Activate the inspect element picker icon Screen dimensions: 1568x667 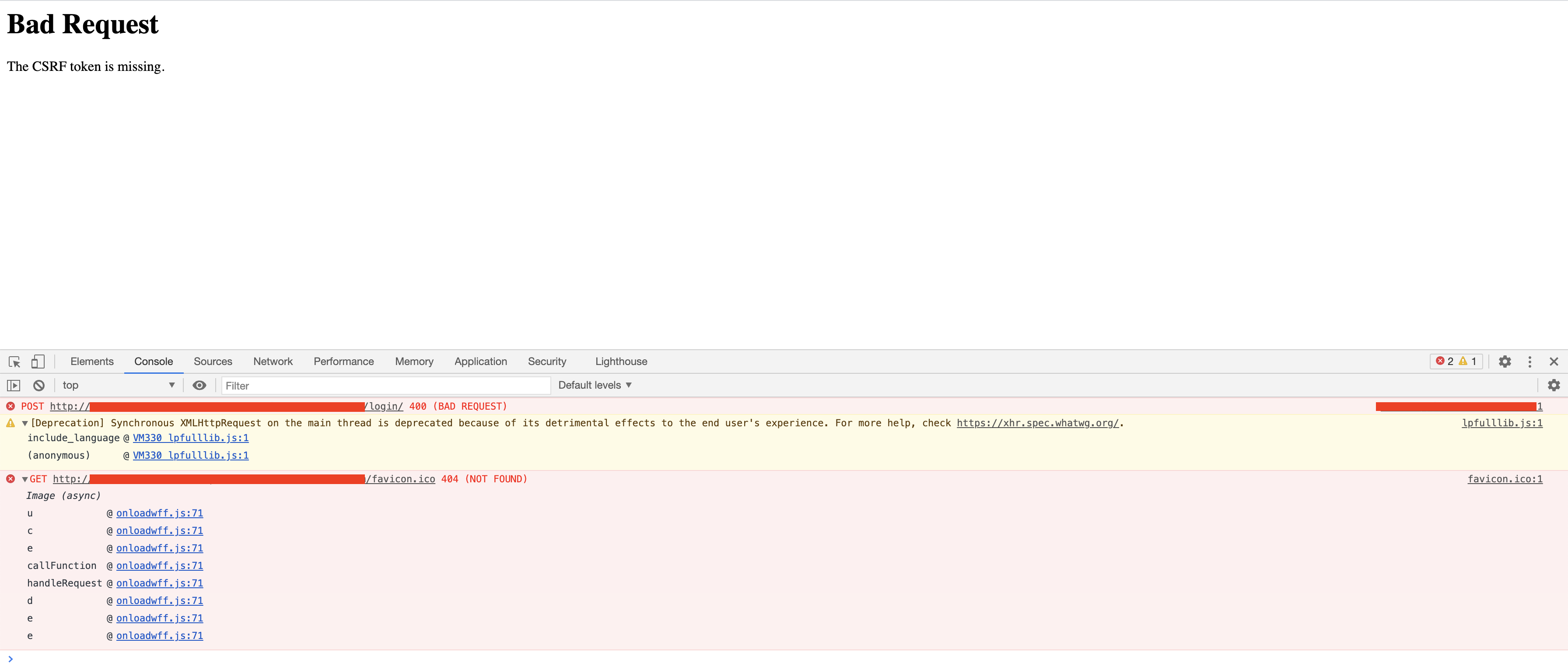[14, 362]
